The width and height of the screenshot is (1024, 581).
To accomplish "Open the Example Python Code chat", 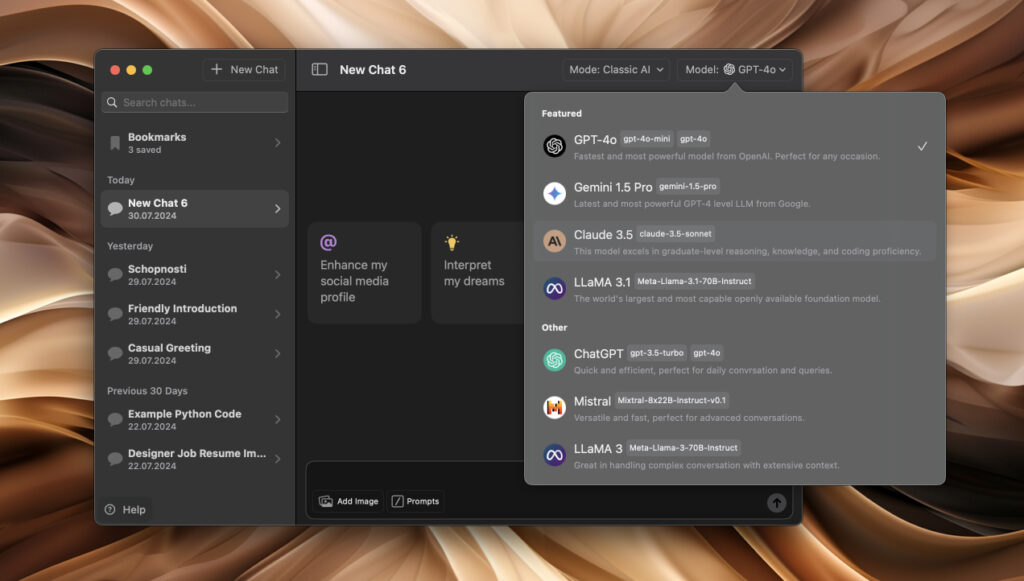I will click(195, 419).
